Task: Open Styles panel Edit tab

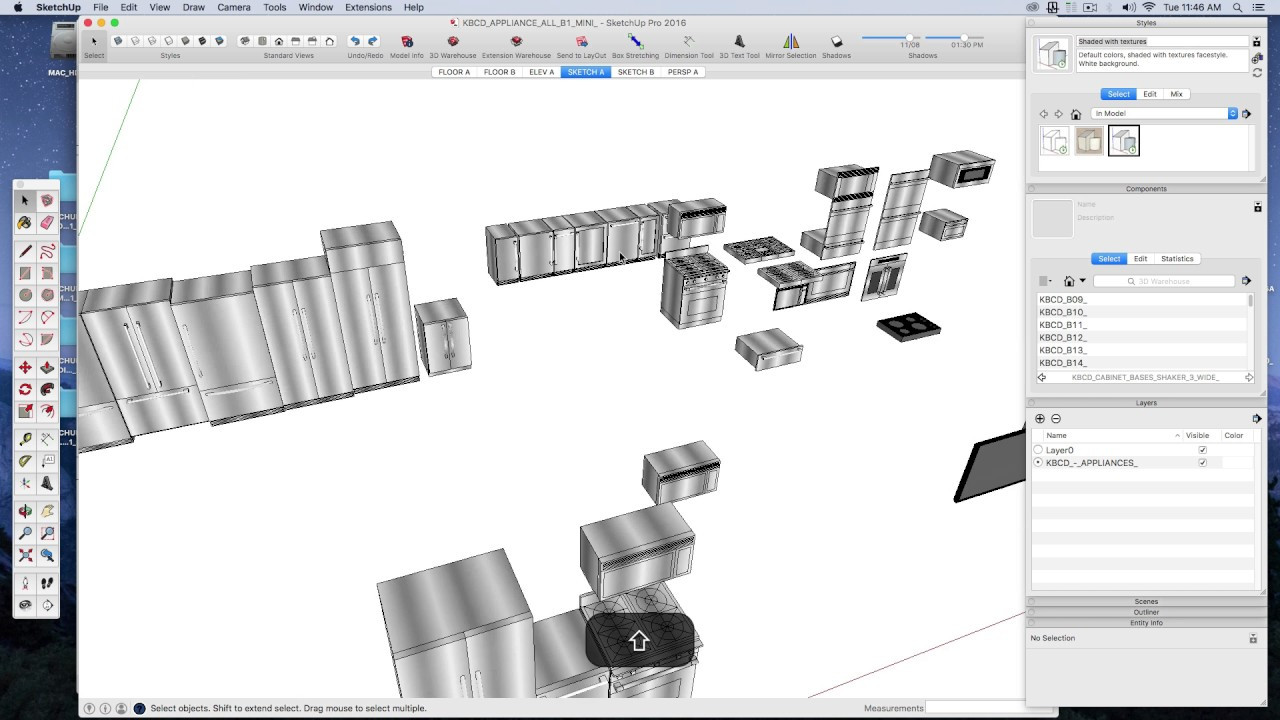Action: click(1150, 94)
